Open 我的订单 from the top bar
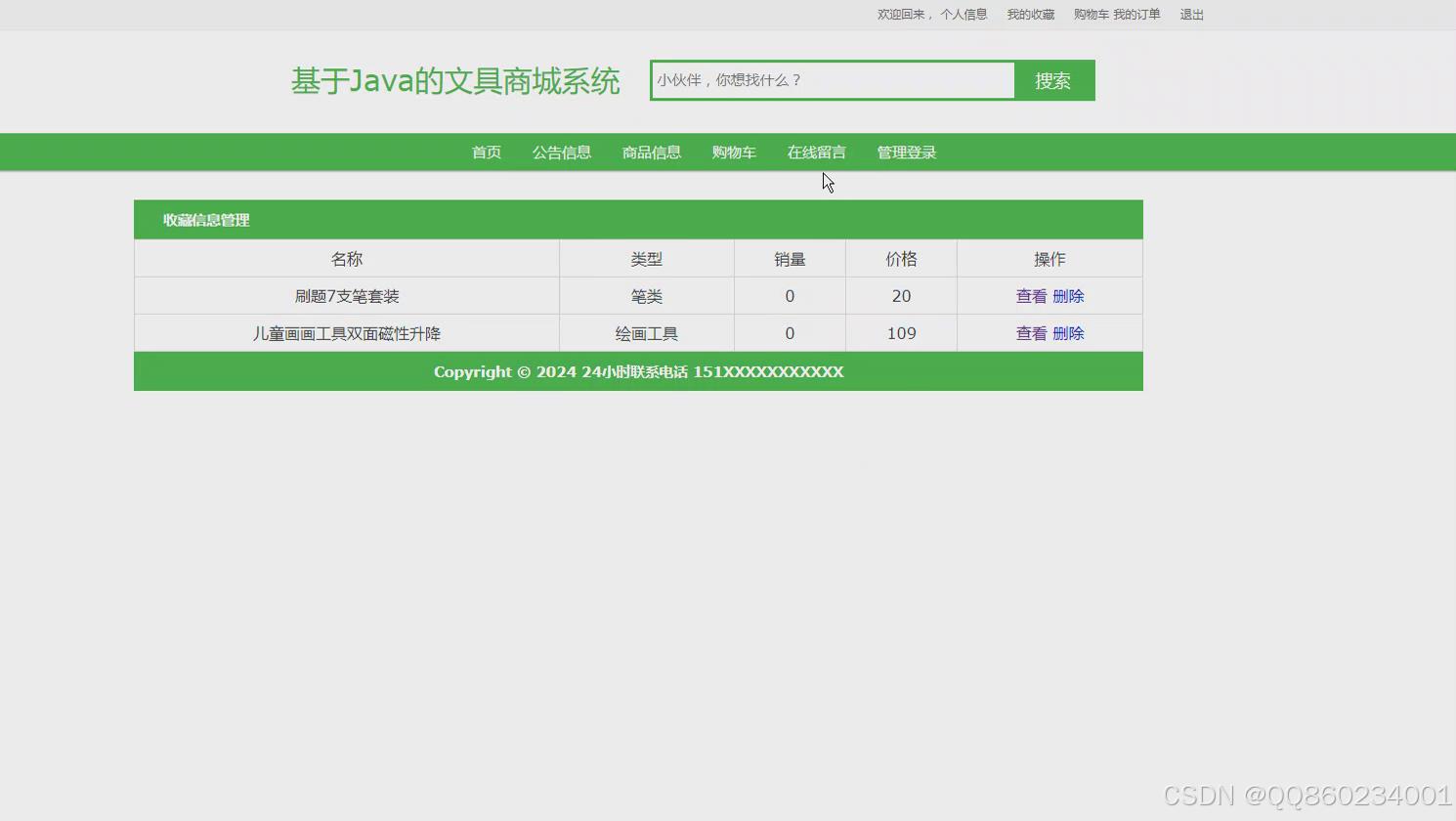Viewport: 1456px width, 821px height. tap(1136, 14)
